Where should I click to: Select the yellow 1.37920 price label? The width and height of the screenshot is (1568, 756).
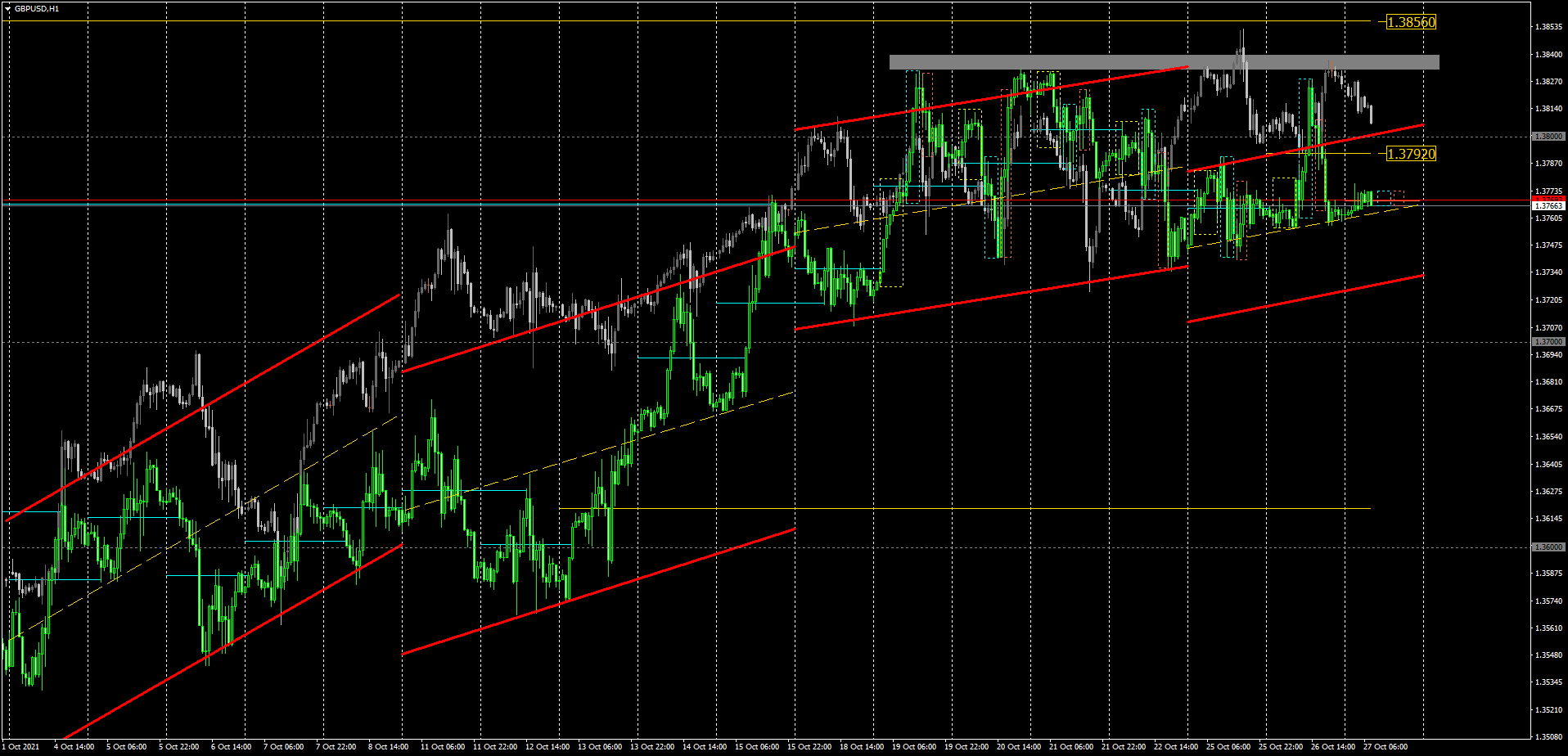[x=1411, y=154]
